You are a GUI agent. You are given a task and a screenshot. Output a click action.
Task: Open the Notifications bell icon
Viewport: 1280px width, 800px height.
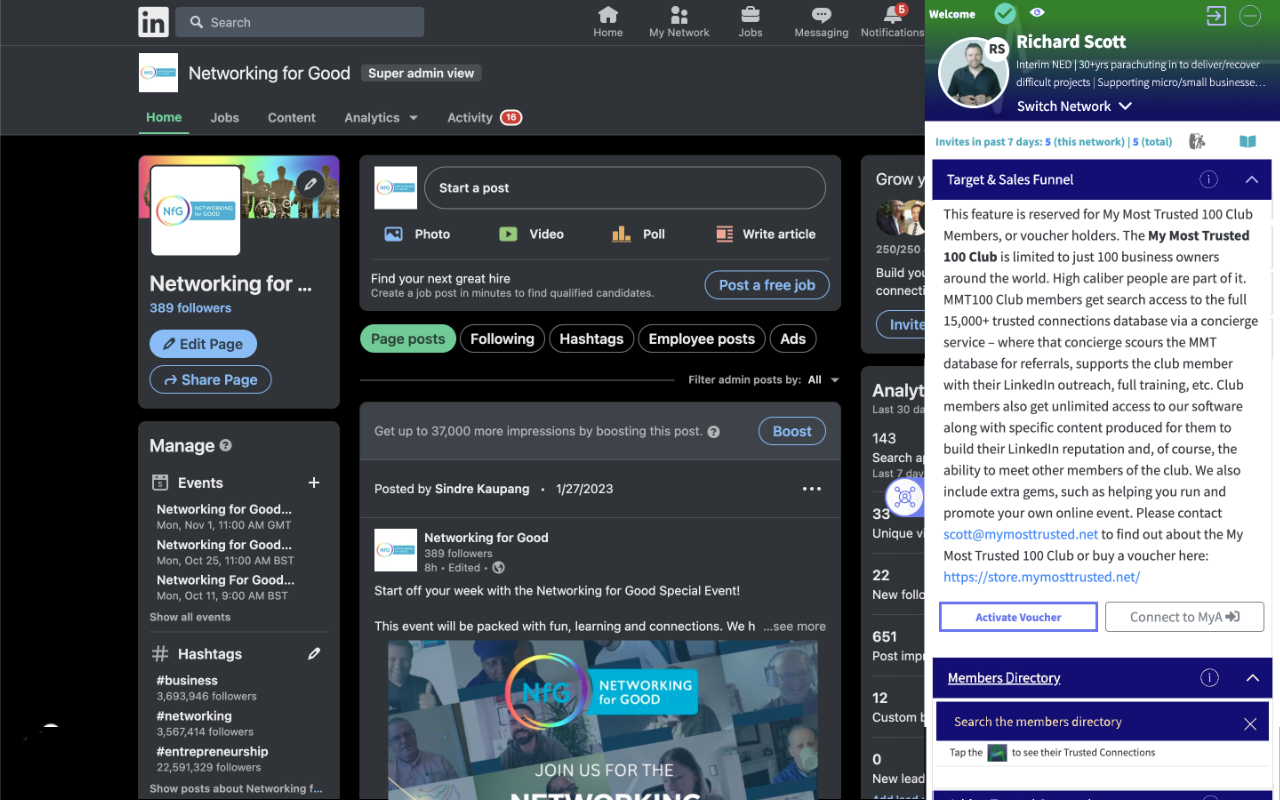tap(891, 21)
